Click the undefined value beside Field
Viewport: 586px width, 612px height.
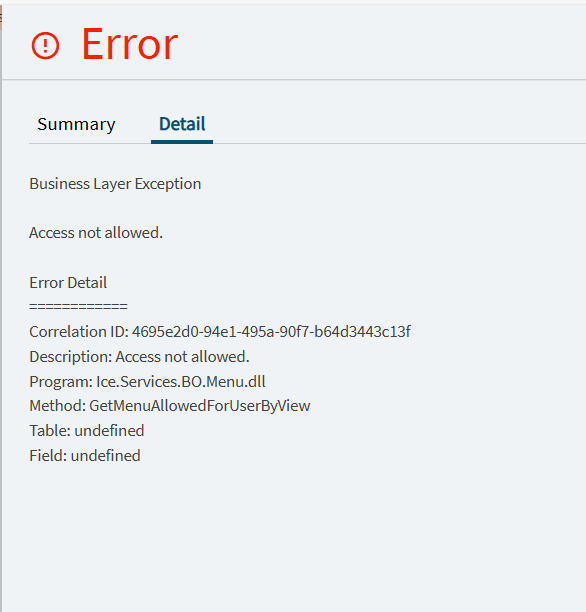coord(105,456)
